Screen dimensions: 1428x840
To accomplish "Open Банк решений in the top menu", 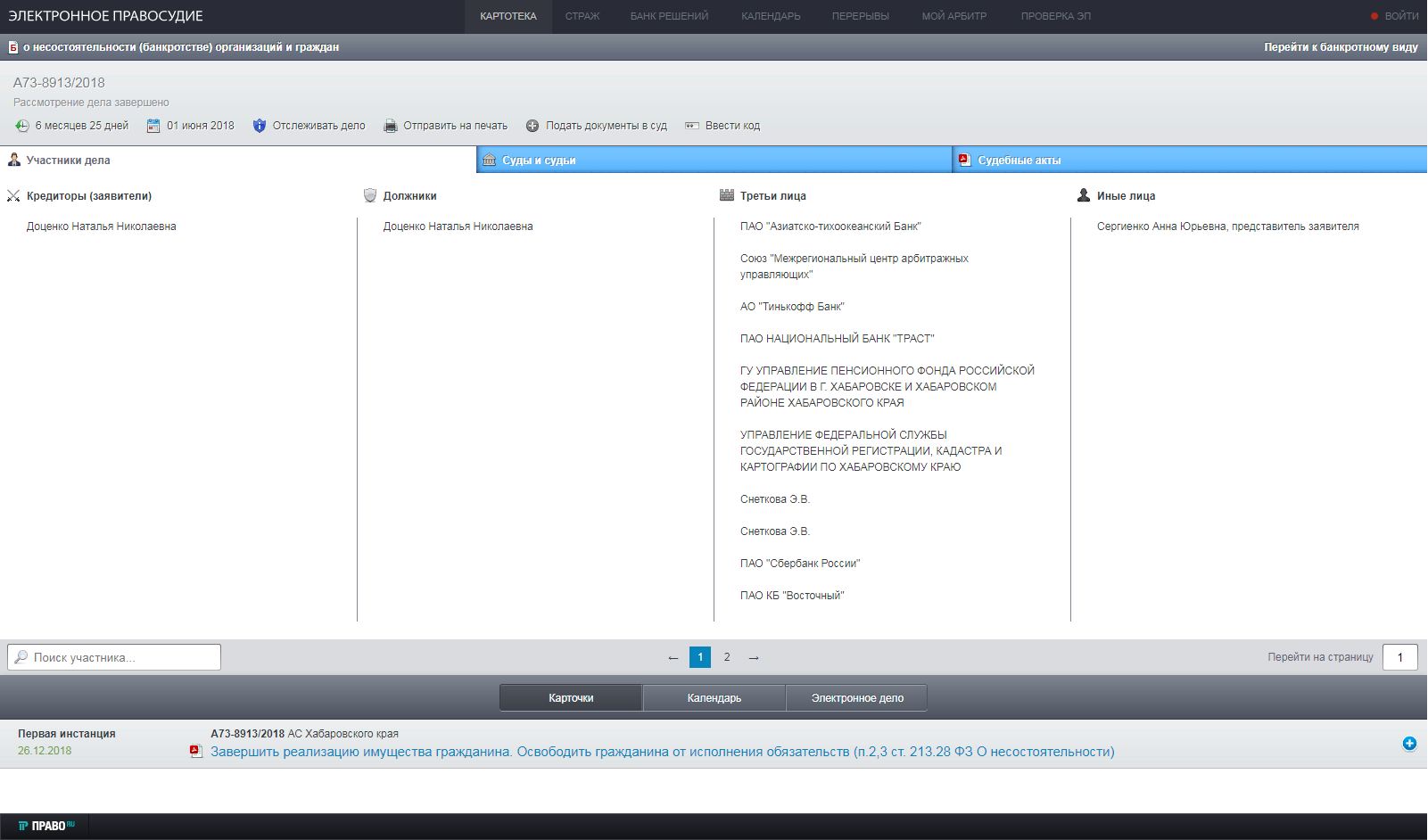I will (x=669, y=16).
